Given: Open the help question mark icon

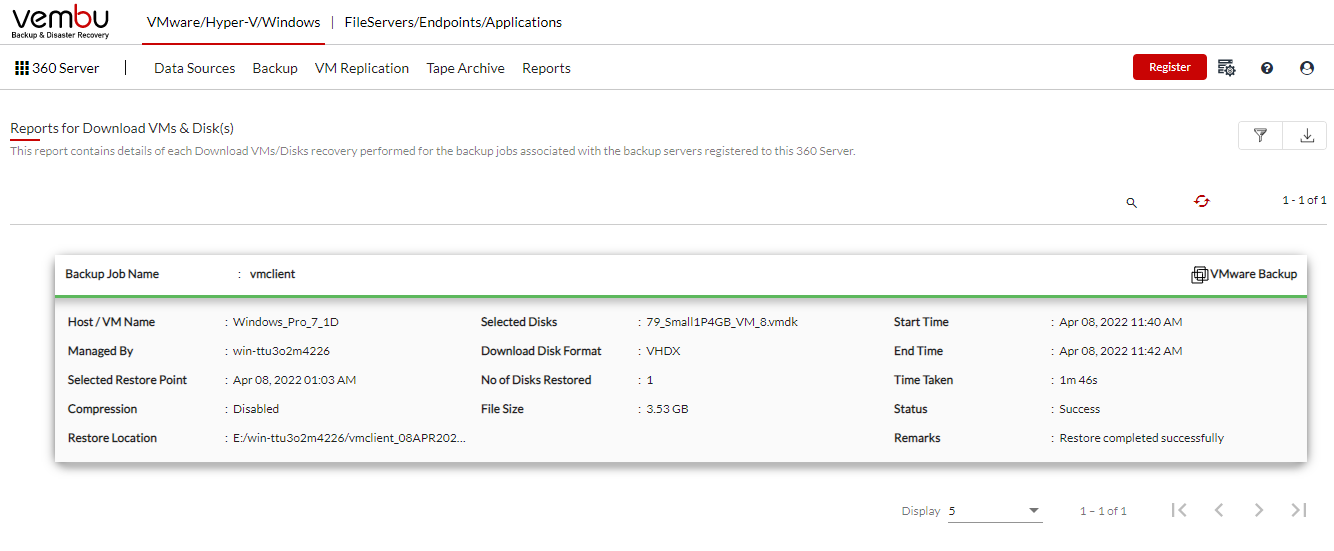Looking at the screenshot, I should (1267, 68).
